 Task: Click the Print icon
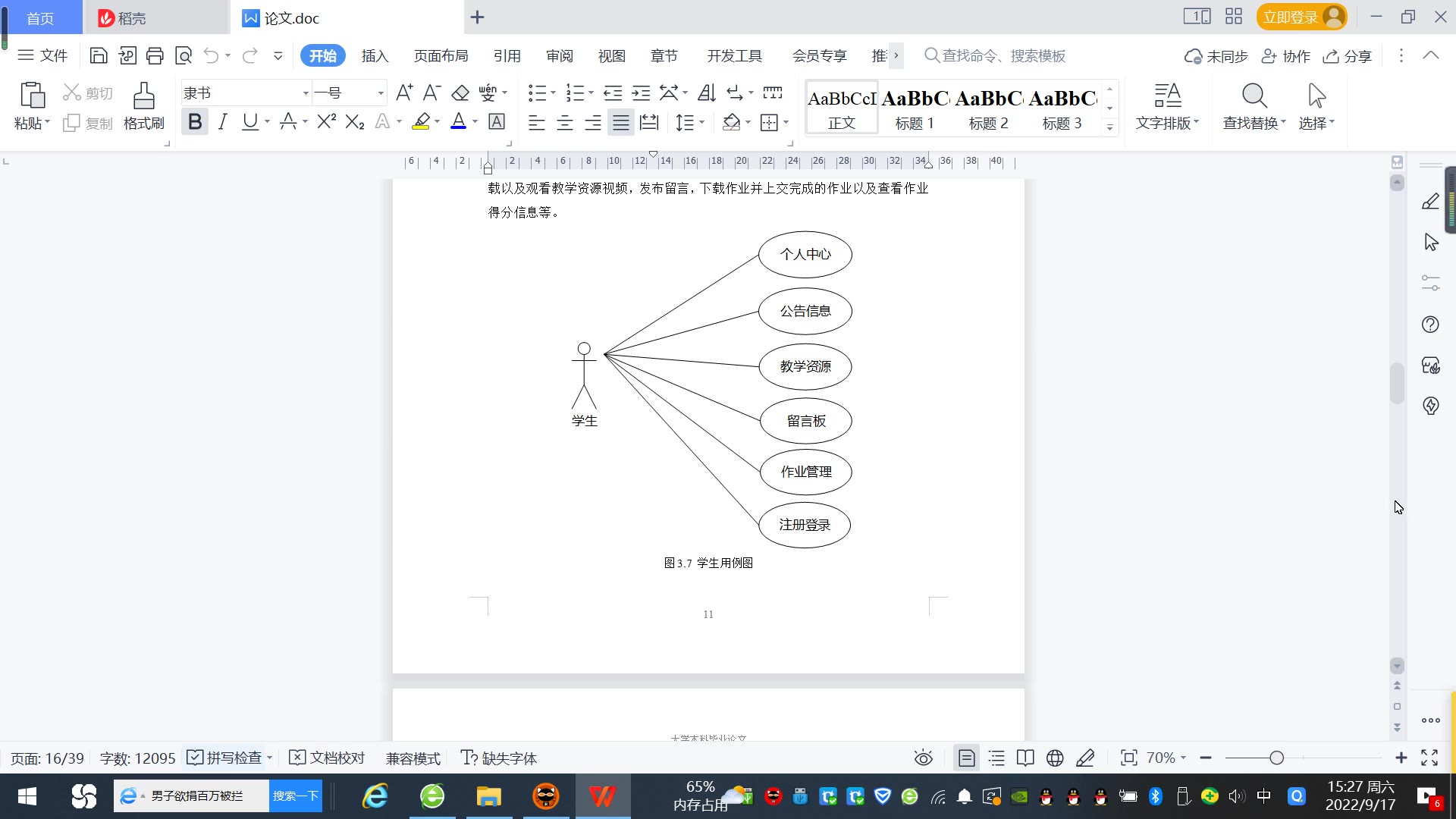pyautogui.click(x=155, y=55)
